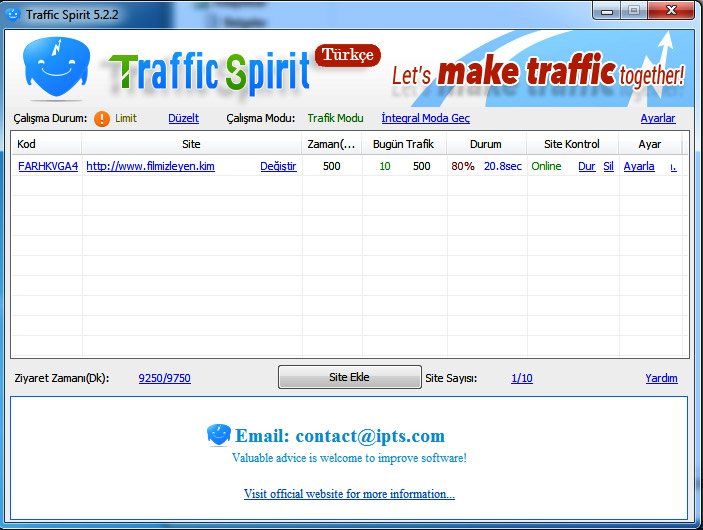Click the Bugün Trafik column header
This screenshot has width=703, height=530.
click(404, 144)
